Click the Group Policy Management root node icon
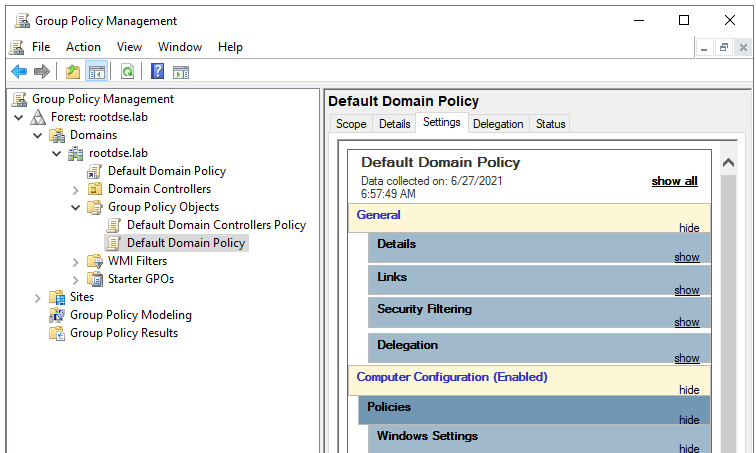The width and height of the screenshot is (756, 453). tap(19, 99)
